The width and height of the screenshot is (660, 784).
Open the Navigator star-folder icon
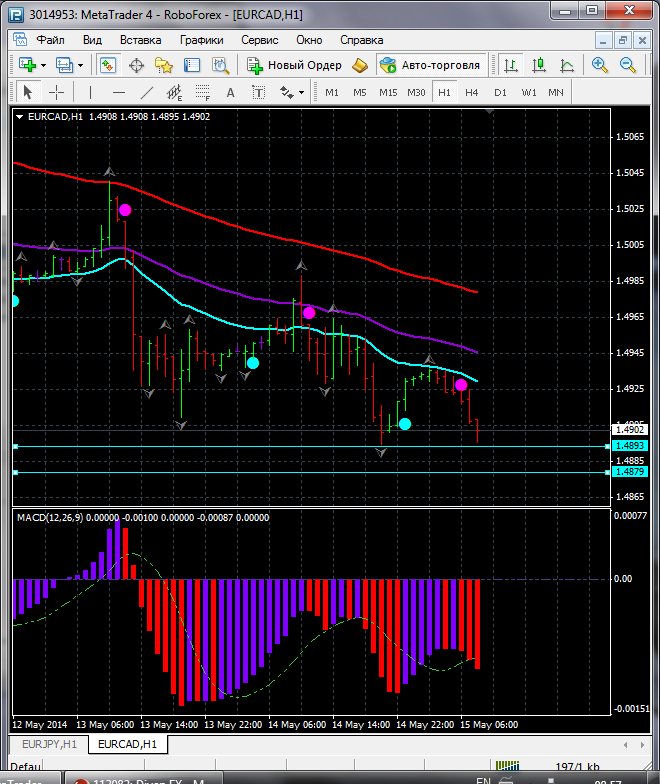(164, 65)
